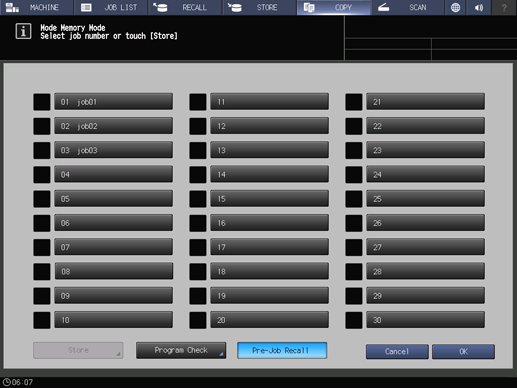The height and width of the screenshot is (388, 517).
Task: Tick the black box beside slot 30
Action: coord(354,320)
